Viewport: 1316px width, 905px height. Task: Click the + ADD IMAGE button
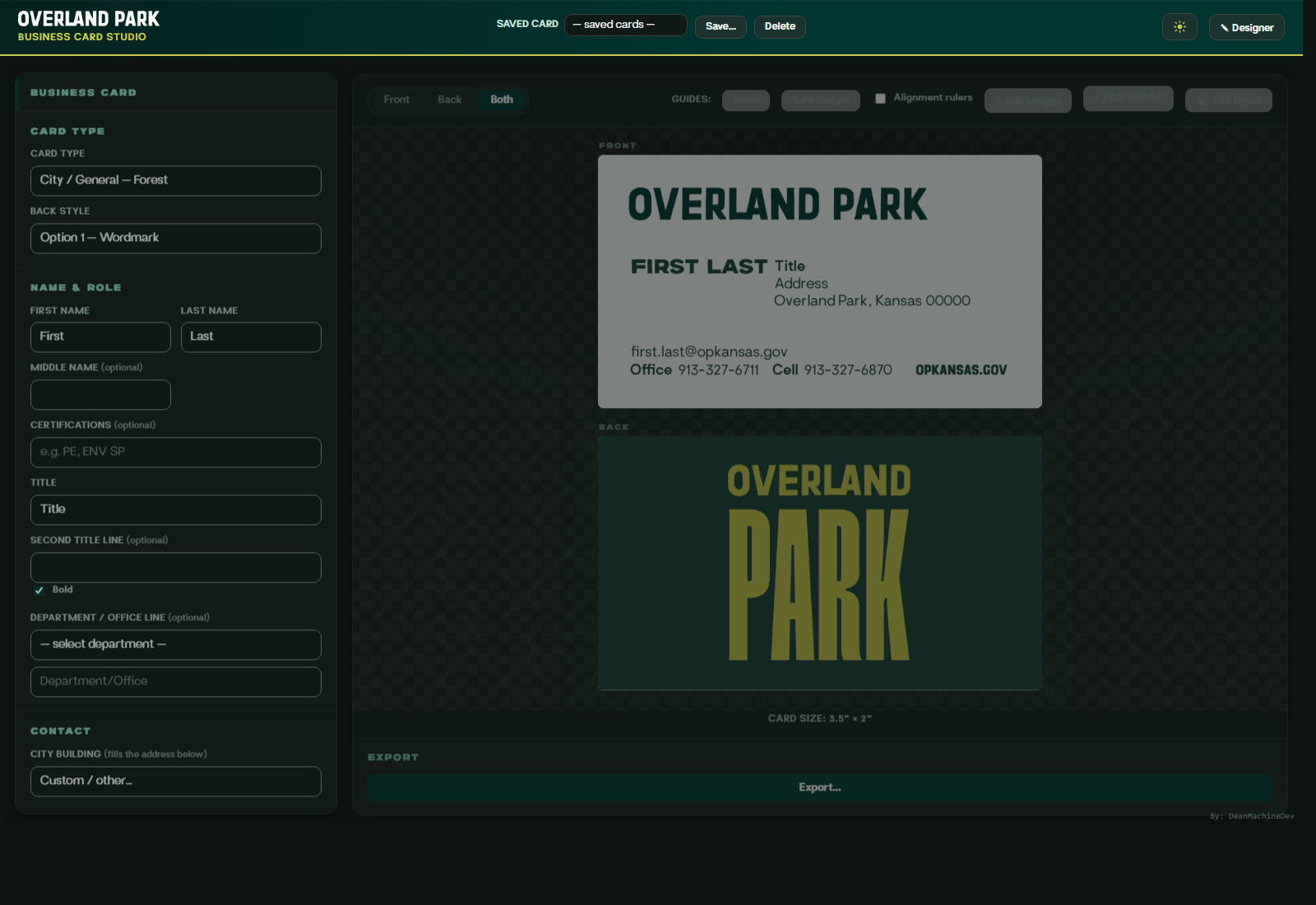pos(1128,98)
